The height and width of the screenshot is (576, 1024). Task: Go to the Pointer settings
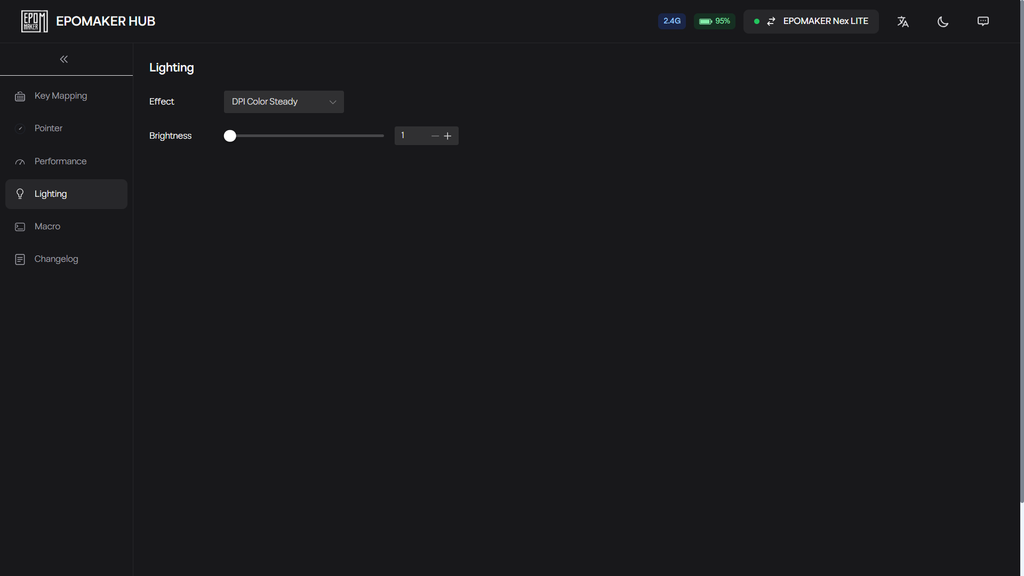click(x=66, y=129)
